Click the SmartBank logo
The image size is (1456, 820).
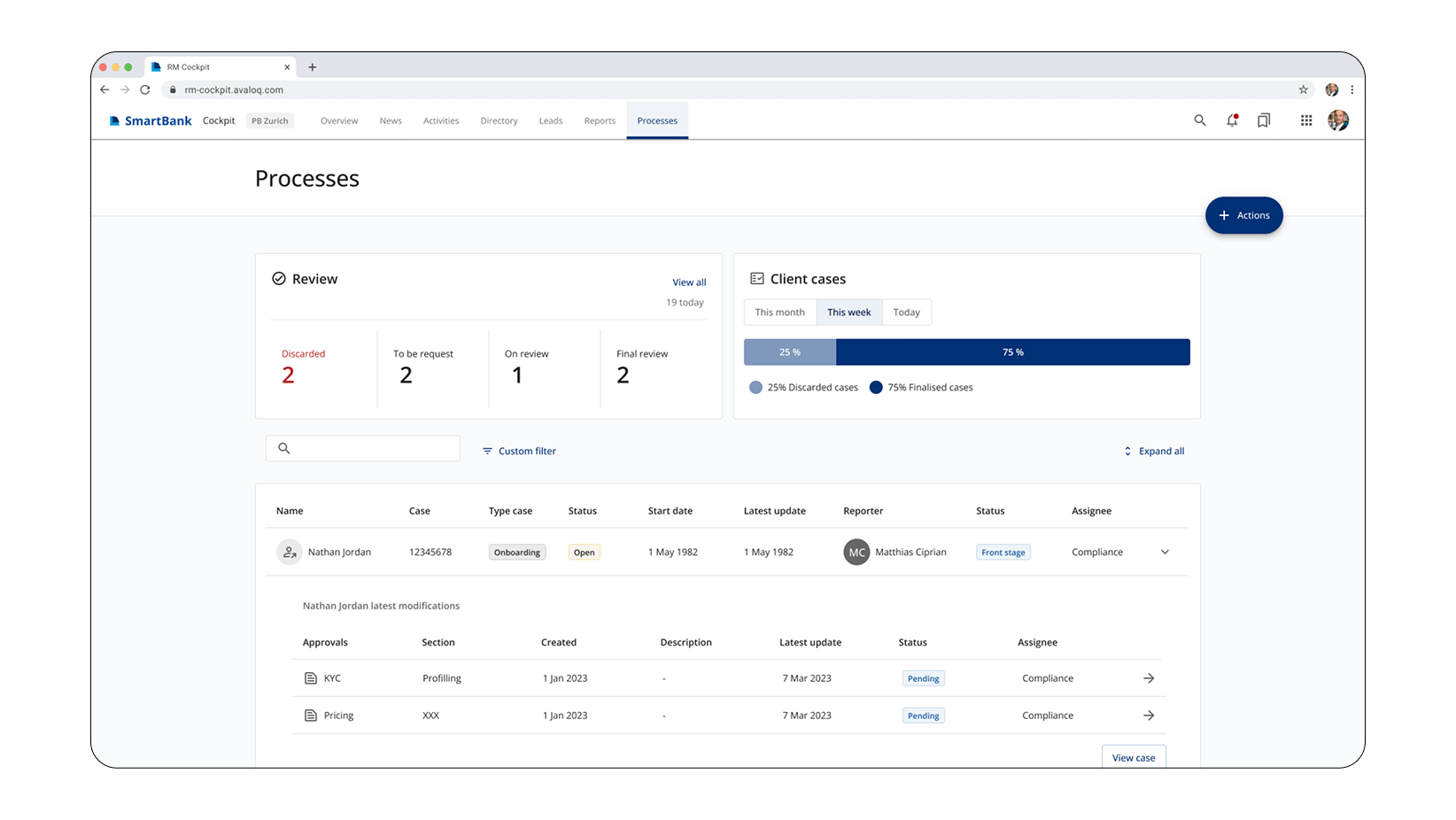point(151,120)
